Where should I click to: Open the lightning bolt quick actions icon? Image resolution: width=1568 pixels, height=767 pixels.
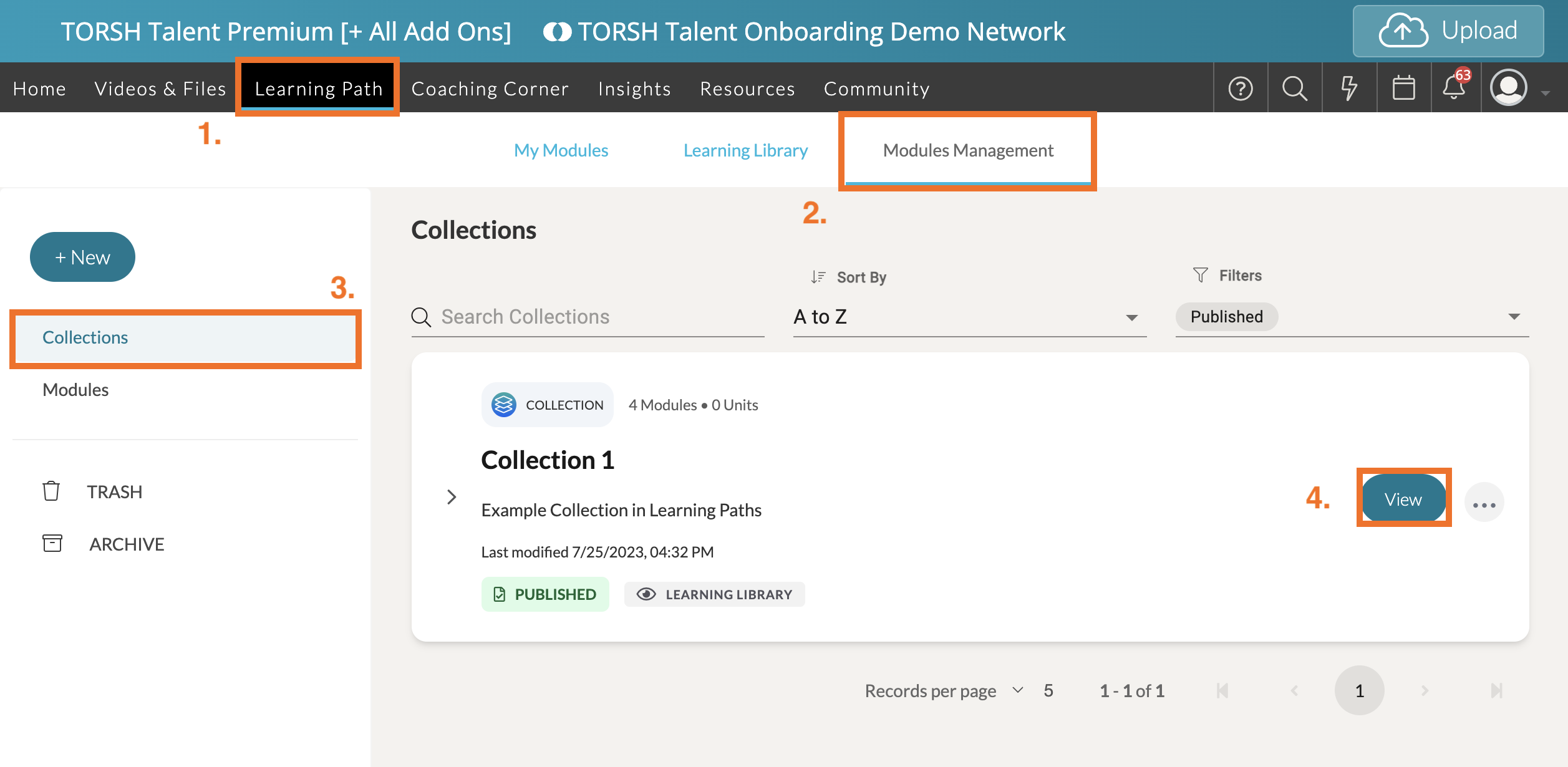pos(1349,89)
